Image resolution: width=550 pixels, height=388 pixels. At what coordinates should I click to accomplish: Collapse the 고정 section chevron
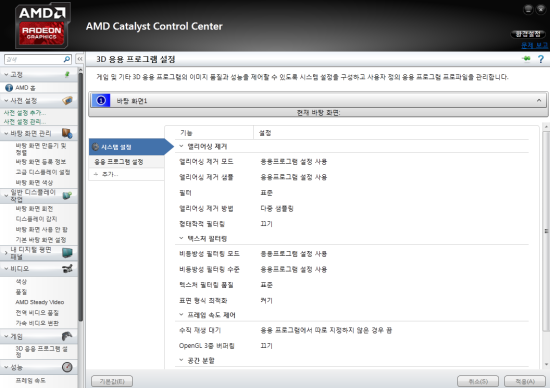[x=6, y=75]
